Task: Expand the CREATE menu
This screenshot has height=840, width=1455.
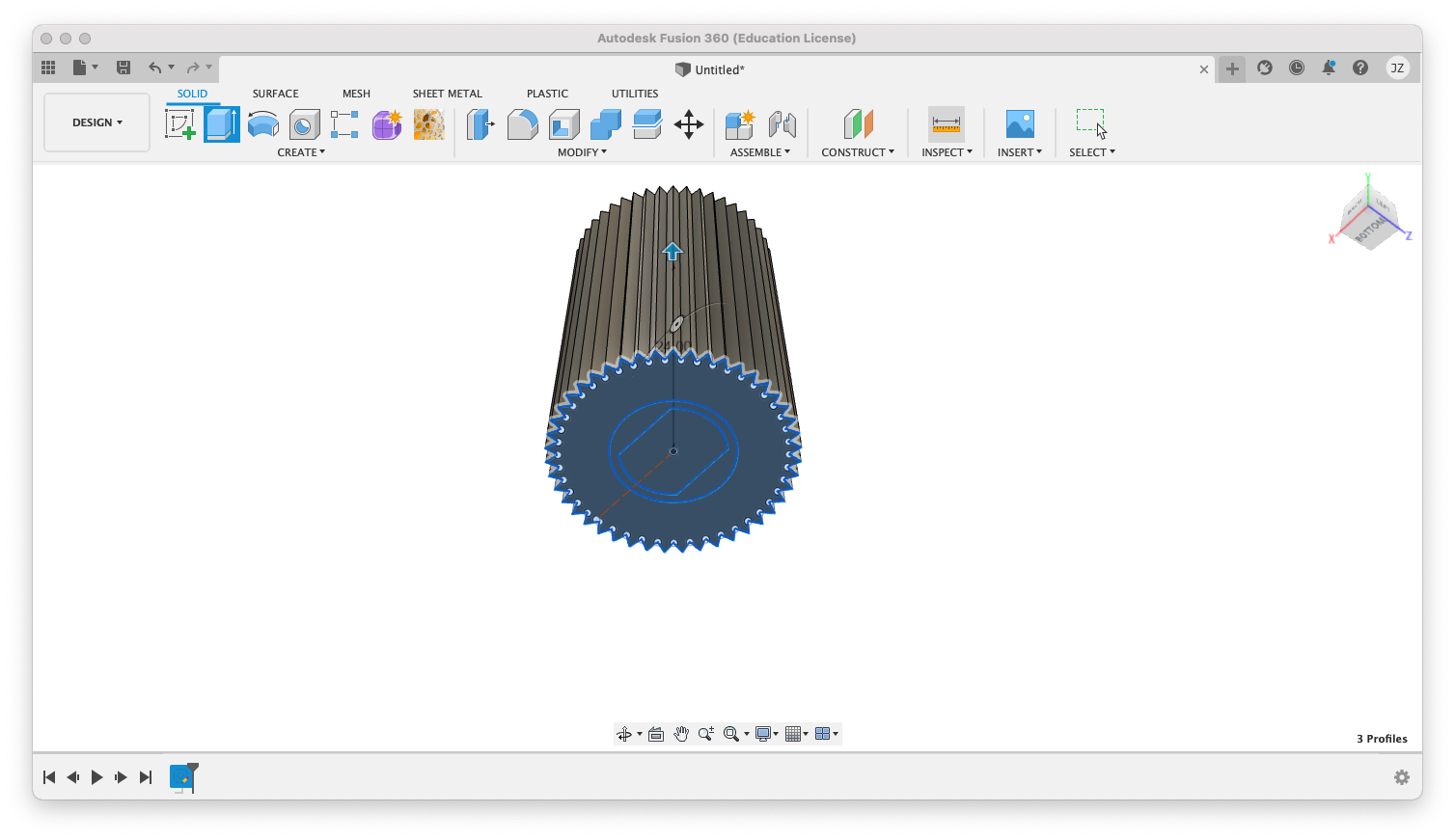Action: [x=301, y=152]
